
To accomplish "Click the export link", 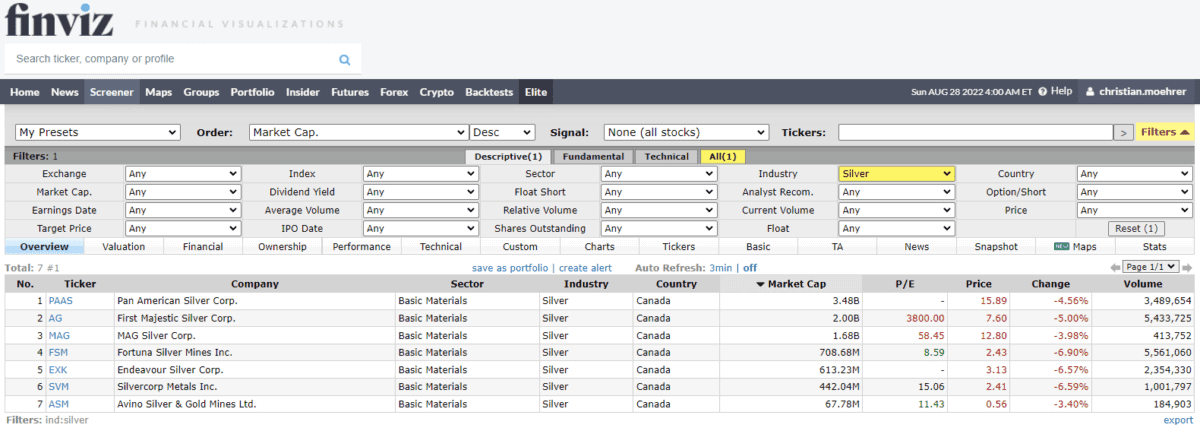I will pos(1178,420).
